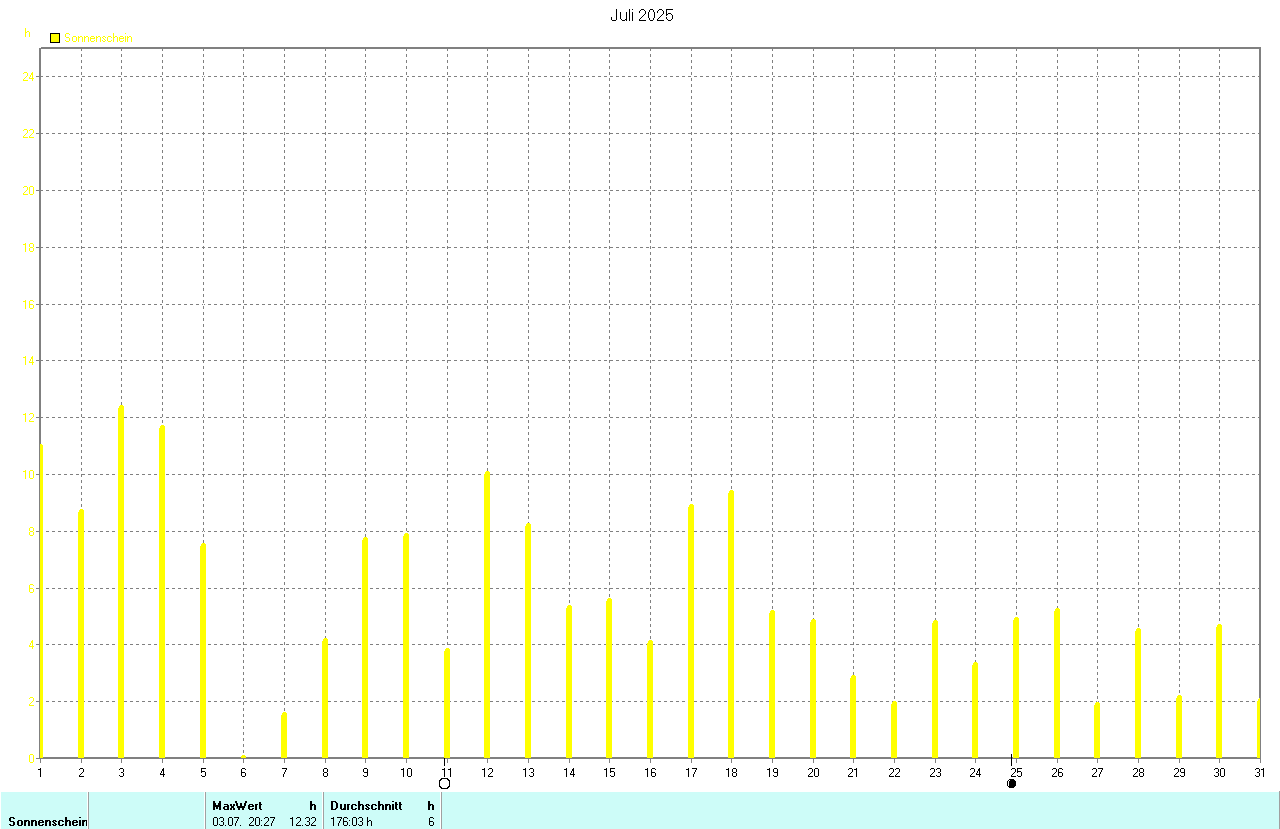Click the Durchschnitt column header
1280x829 pixels.
(x=366, y=805)
